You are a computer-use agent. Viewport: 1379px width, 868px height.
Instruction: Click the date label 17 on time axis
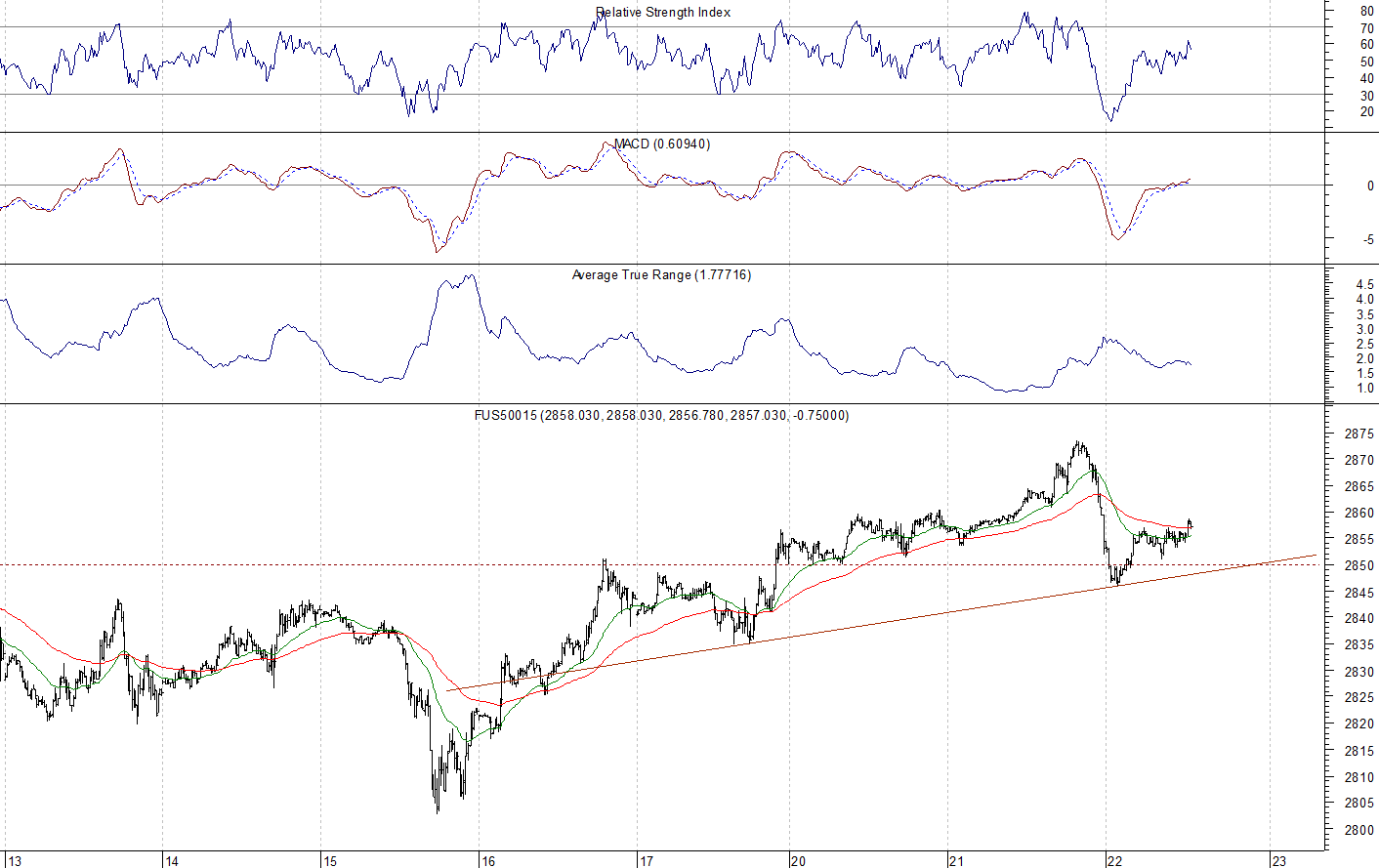pos(647,861)
